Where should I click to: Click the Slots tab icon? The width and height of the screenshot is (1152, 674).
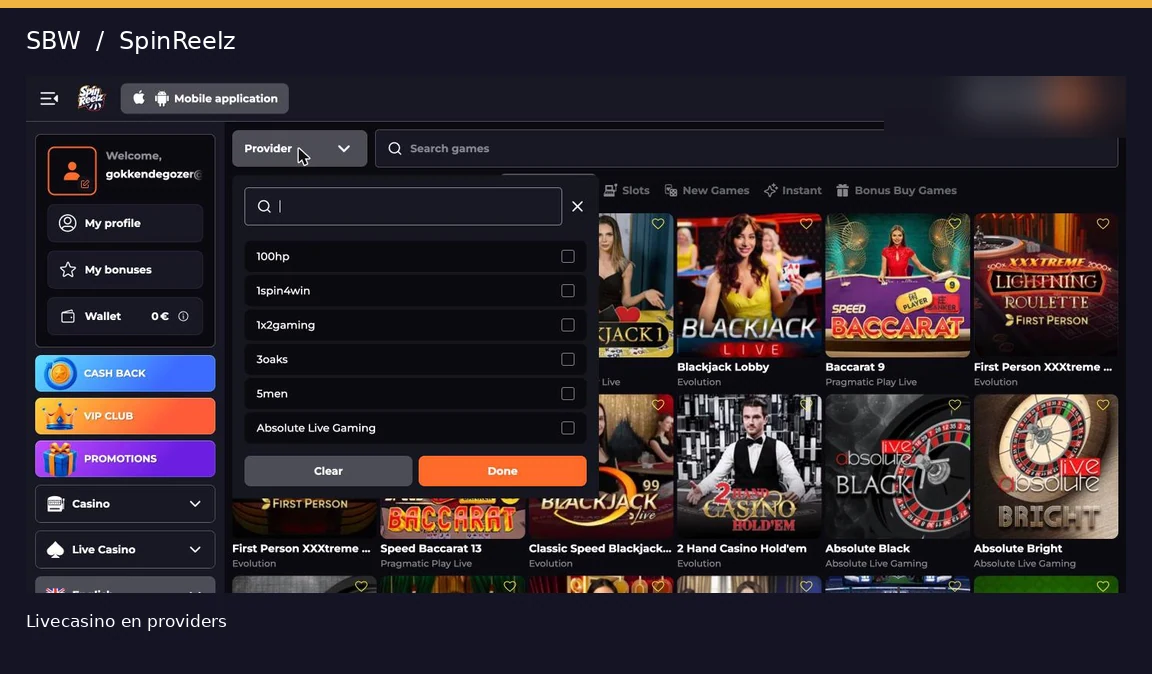pyautogui.click(x=610, y=190)
